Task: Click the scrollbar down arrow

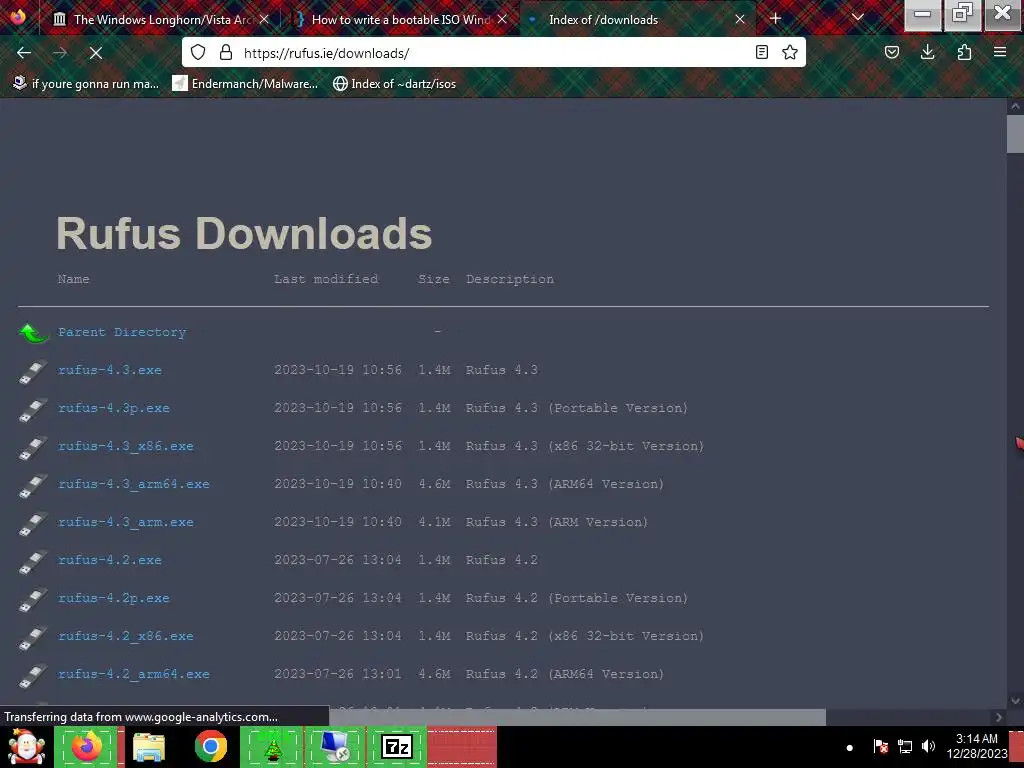Action: tap(1015, 700)
